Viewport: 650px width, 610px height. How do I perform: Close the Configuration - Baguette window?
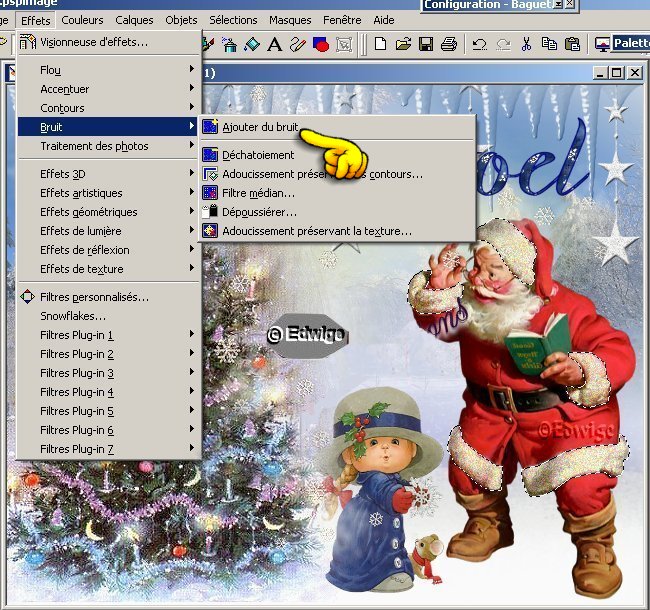[x=570, y=4]
